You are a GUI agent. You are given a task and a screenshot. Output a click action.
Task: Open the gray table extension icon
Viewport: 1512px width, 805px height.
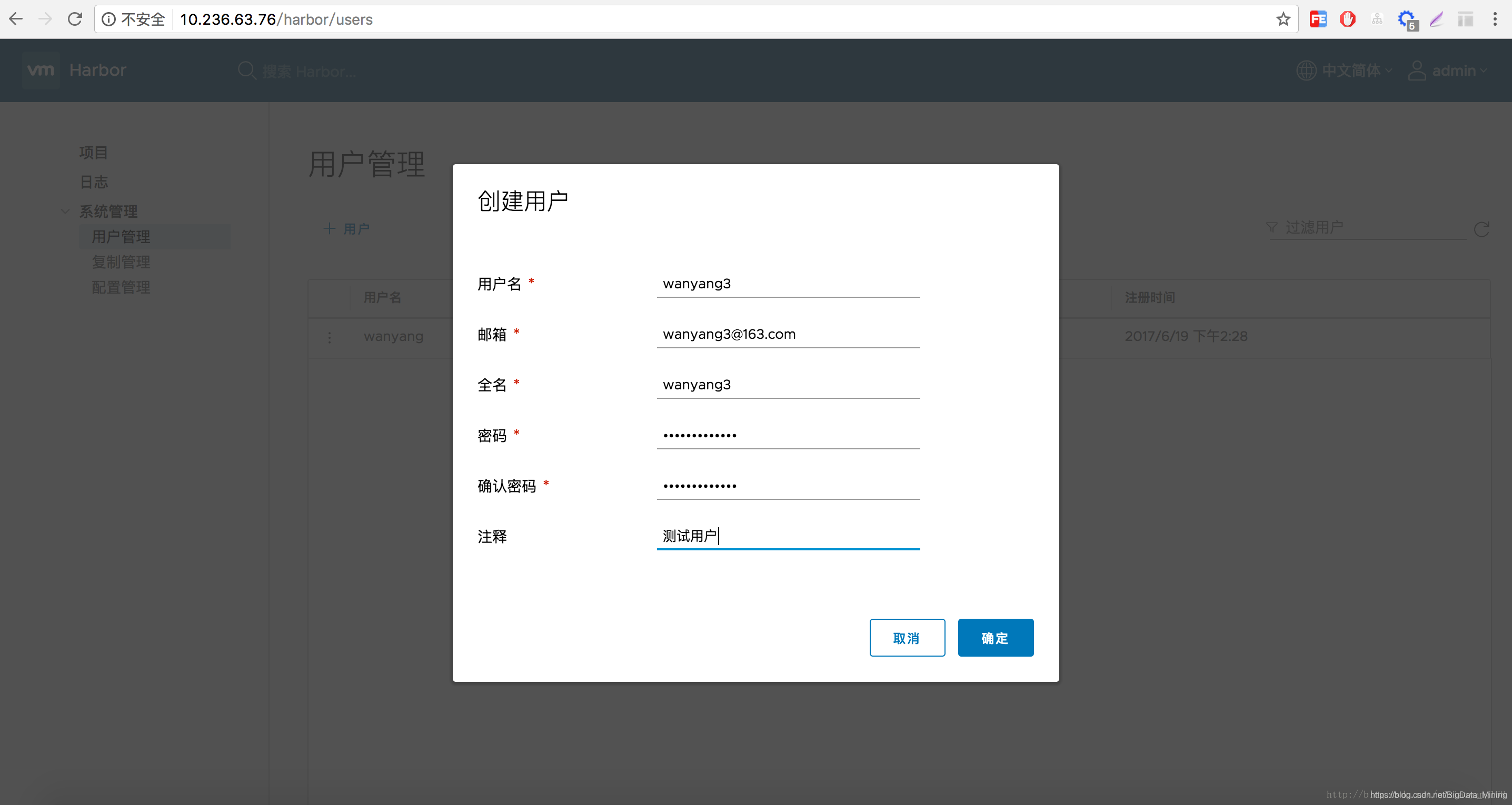1466,19
